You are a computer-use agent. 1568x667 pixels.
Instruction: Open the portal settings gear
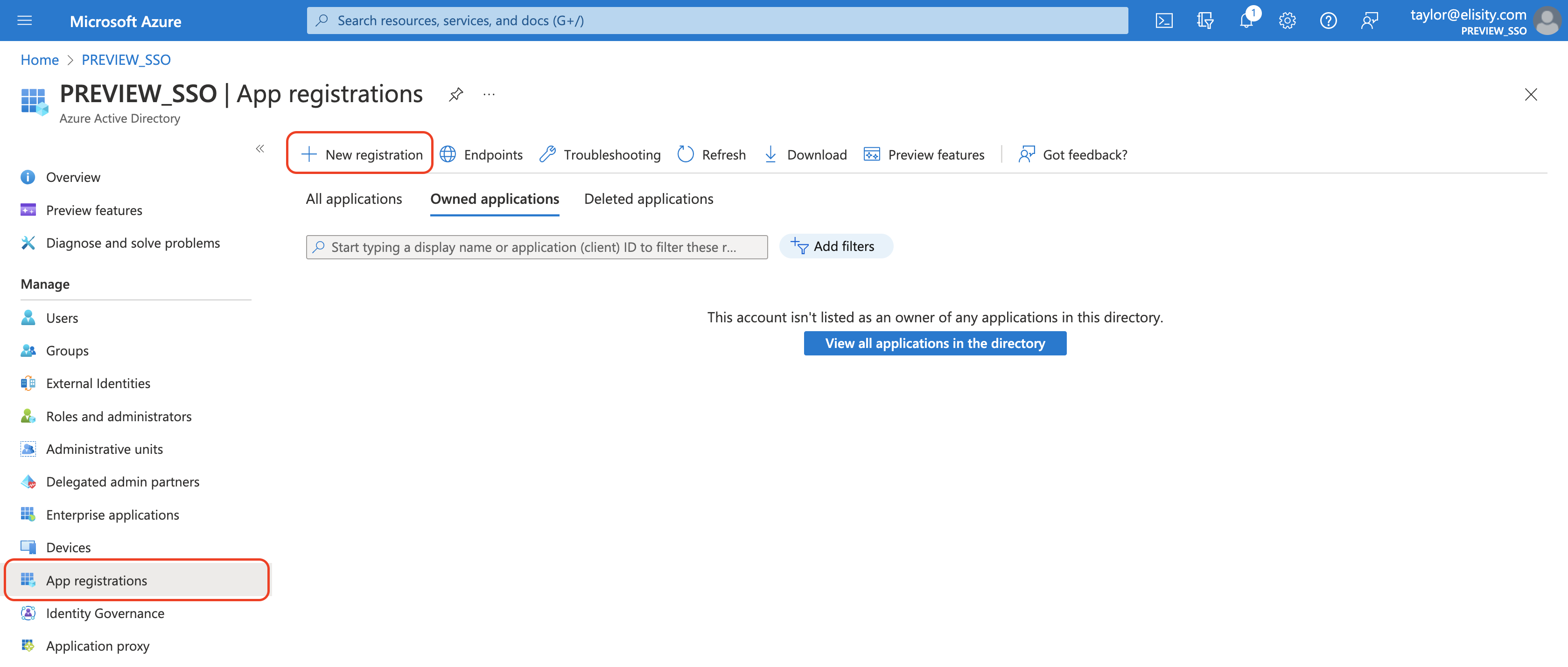[1287, 21]
